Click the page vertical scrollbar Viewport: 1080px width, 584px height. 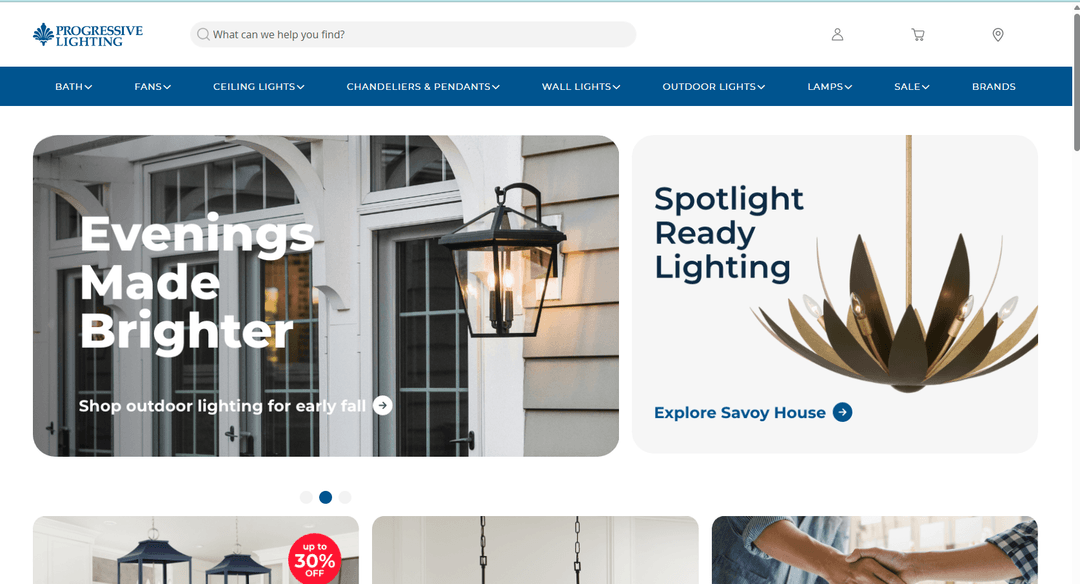[1076, 83]
